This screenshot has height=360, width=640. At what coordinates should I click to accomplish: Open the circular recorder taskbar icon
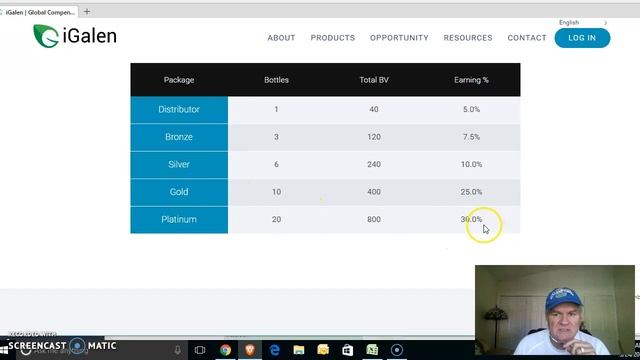coord(397,350)
